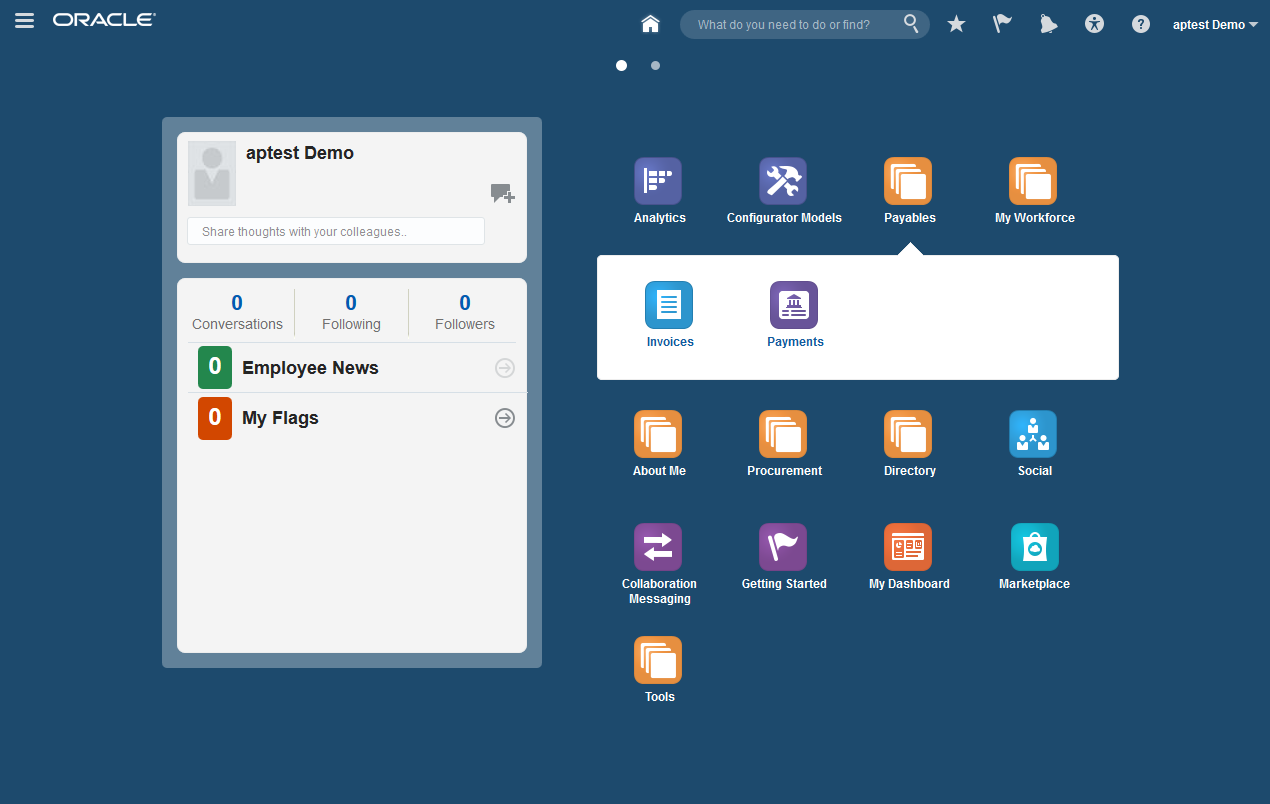Click the new conversation icon
This screenshot has width=1270, height=804.
click(x=503, y=194)
